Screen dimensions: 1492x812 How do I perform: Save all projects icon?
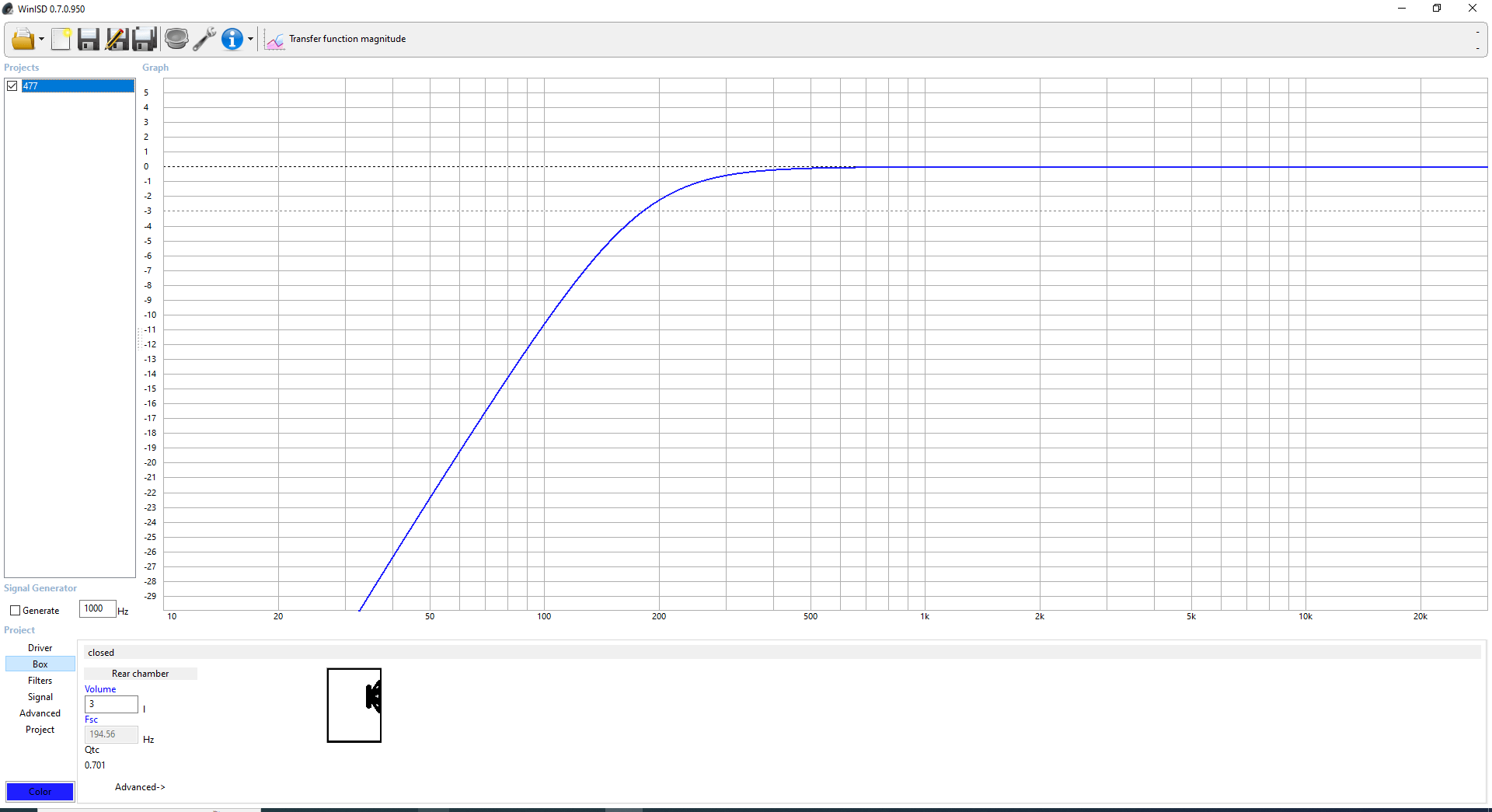tap(145, 39)
